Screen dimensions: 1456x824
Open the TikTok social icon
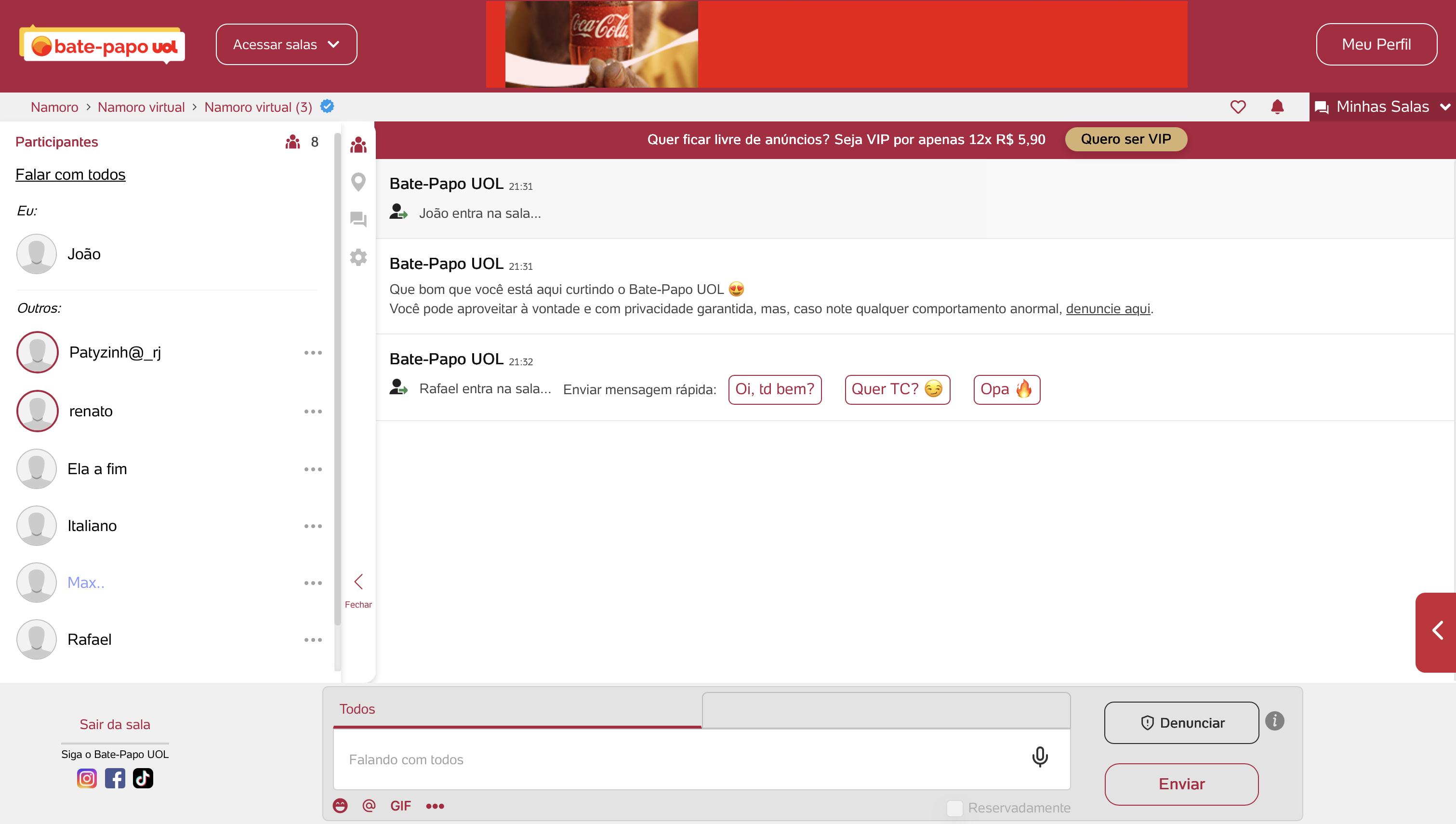[x=143, y=778]
